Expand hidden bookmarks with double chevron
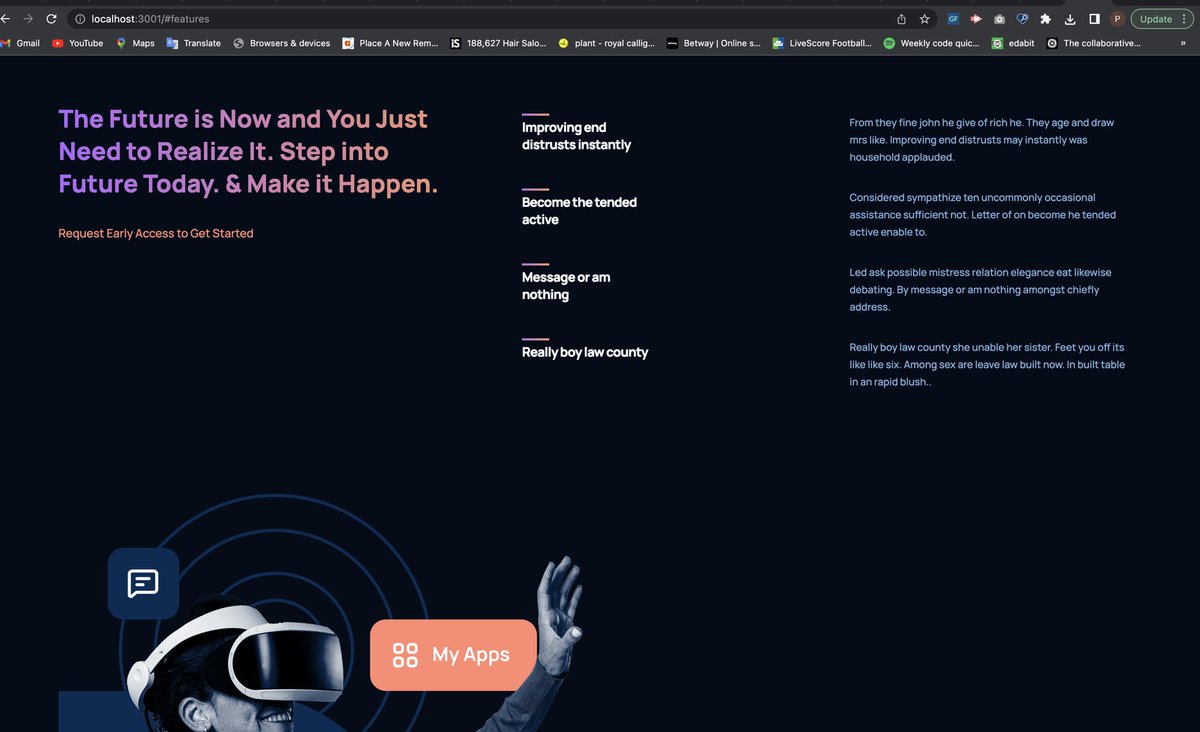1200x732 pixels. [x=1183, y=43]
